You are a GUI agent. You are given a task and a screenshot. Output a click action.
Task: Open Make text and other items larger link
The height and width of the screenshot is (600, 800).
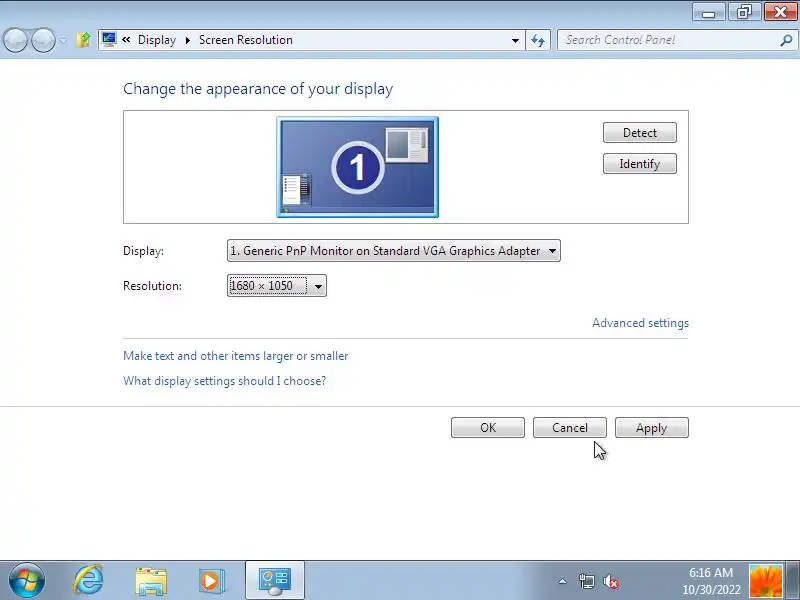236,356
